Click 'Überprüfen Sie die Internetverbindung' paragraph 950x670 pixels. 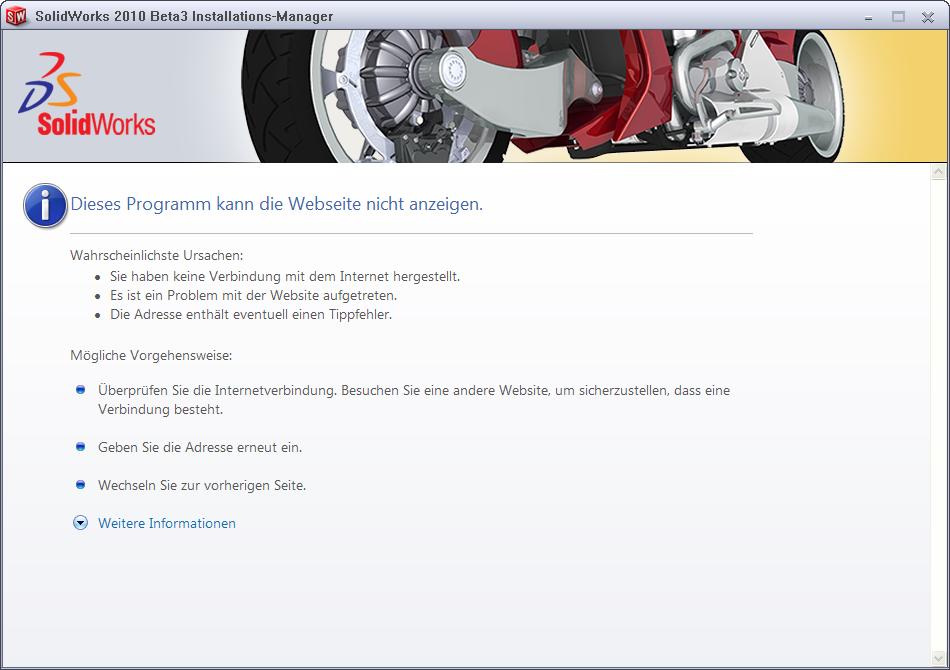pos(414,400)
